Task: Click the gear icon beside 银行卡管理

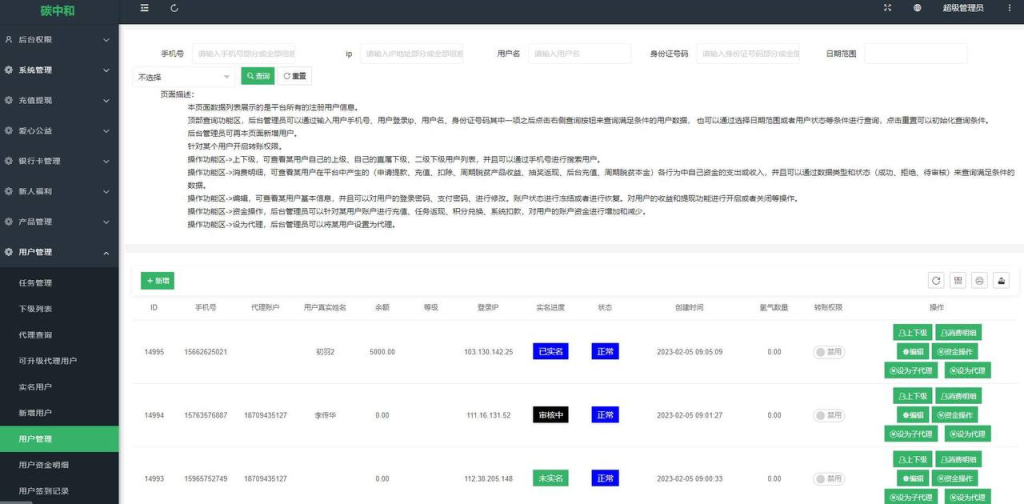Action: tap(8, 161)
